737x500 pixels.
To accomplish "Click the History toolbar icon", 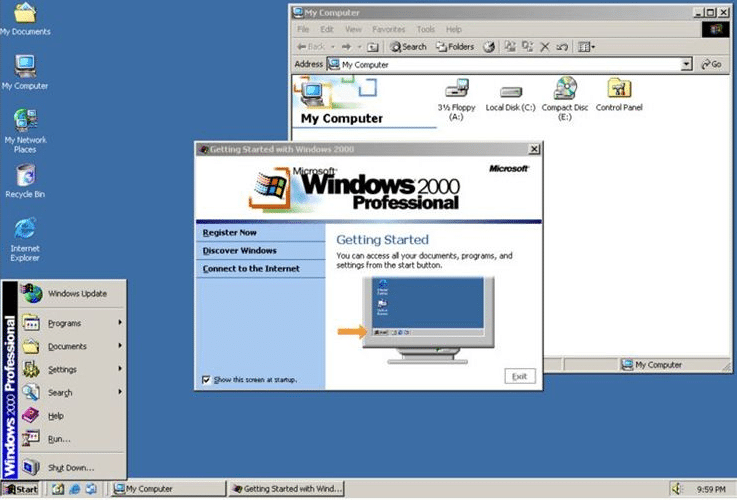I will pos(489,47).
